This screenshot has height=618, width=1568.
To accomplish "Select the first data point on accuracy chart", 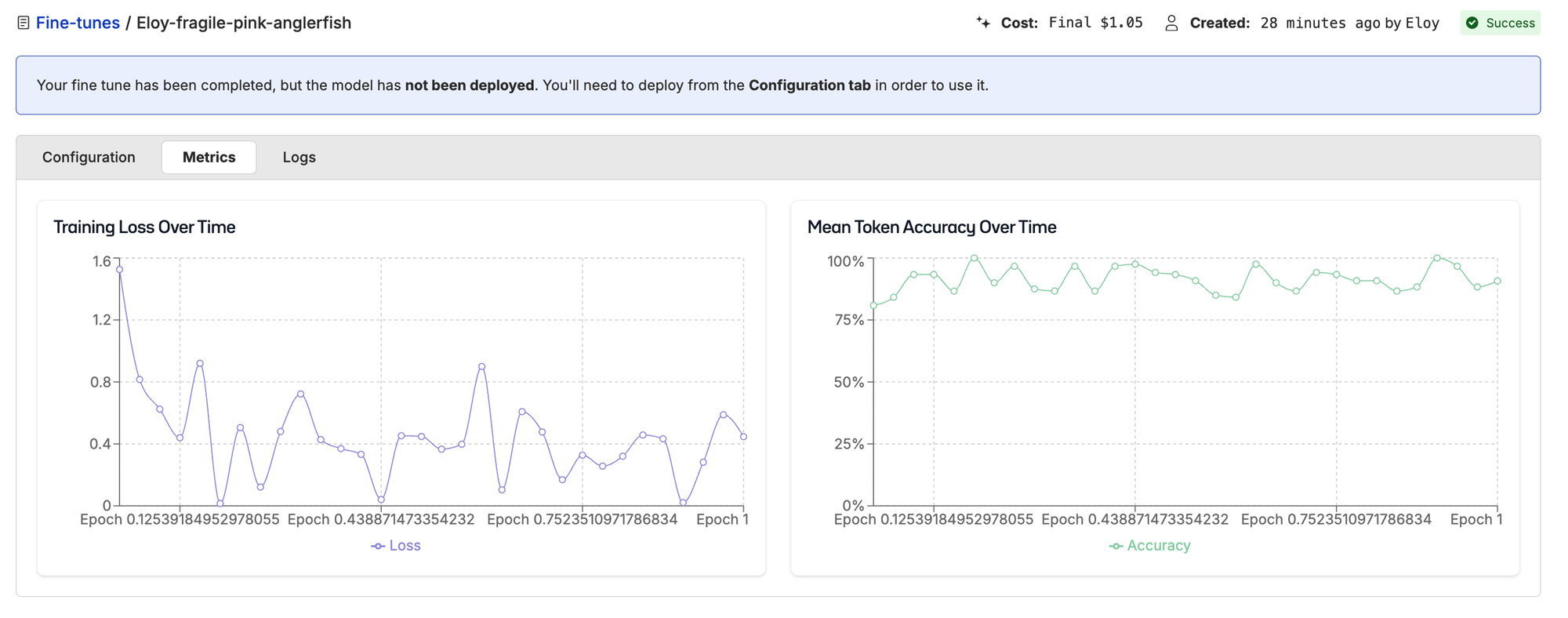I will coord(873,306).
